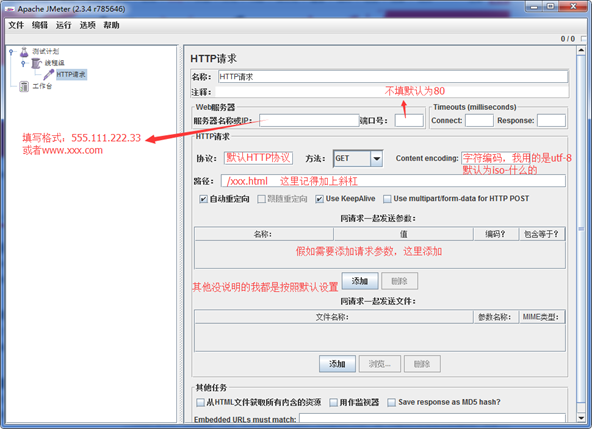
Task: Enable Use multipart/form-data for HTTP POST
Action: click(x=387, y=199)
